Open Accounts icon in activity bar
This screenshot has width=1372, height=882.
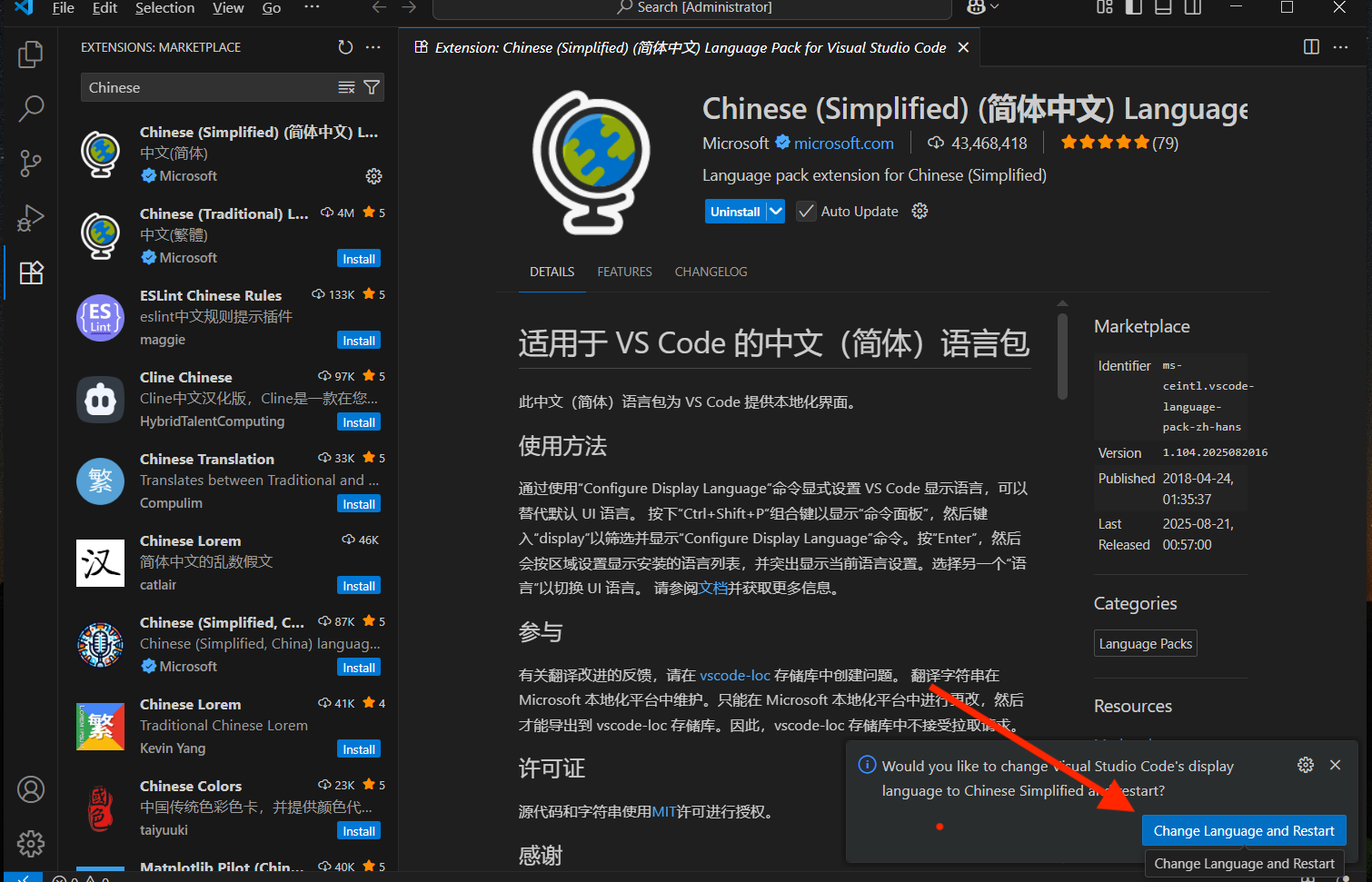[x=30, y=789]
